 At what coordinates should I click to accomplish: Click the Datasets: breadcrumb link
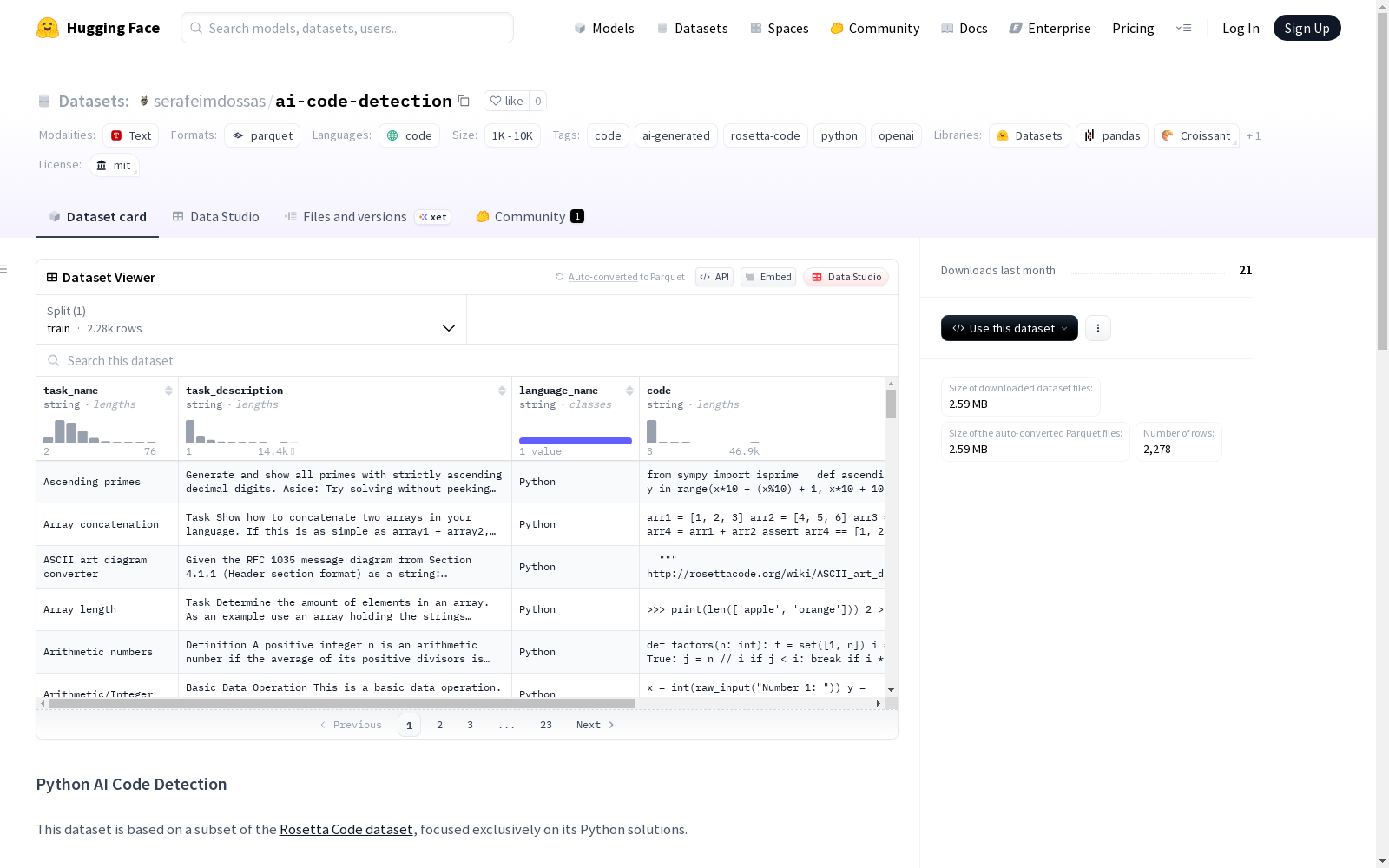tap(93, 101)
